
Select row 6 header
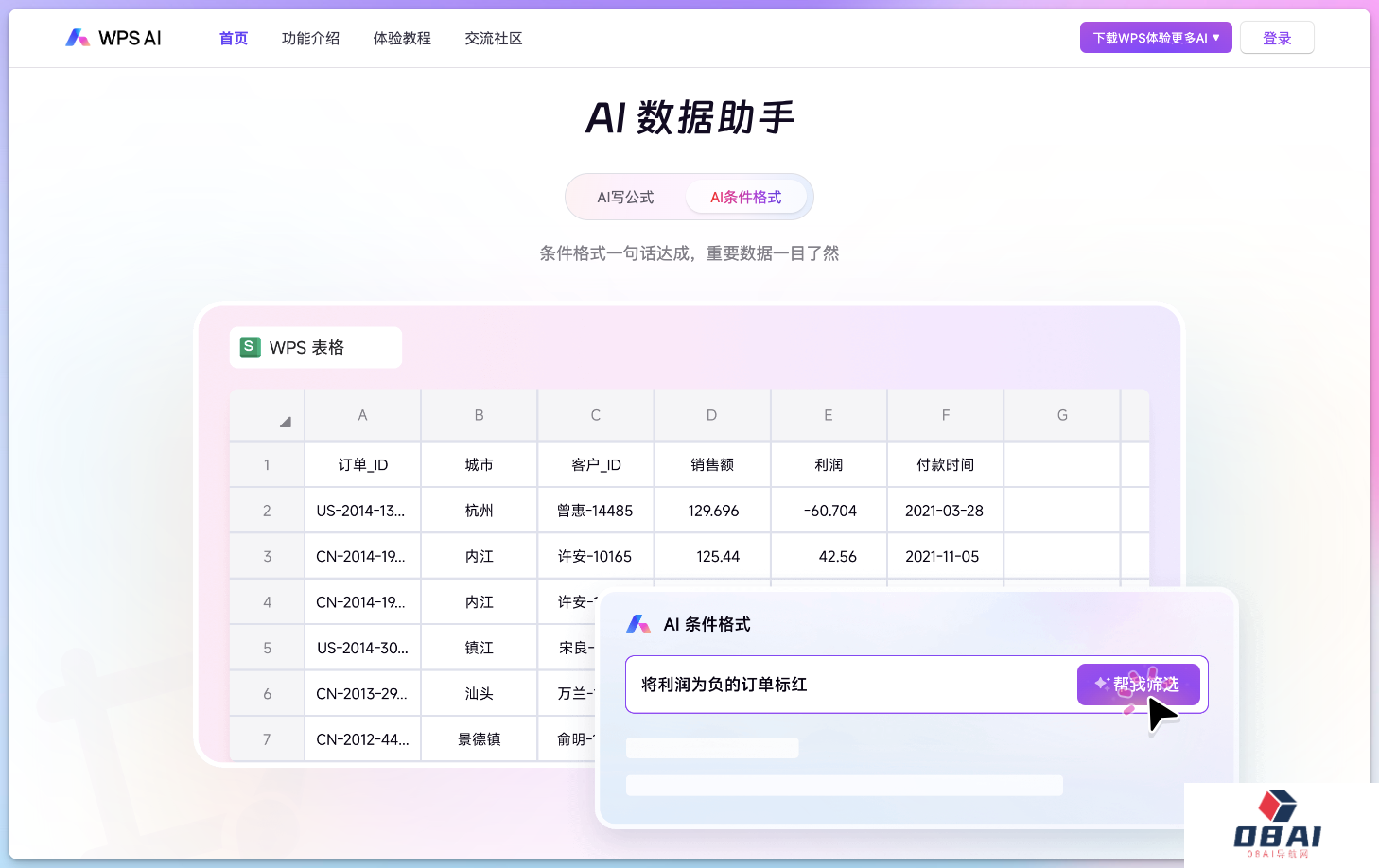[267, 693]
